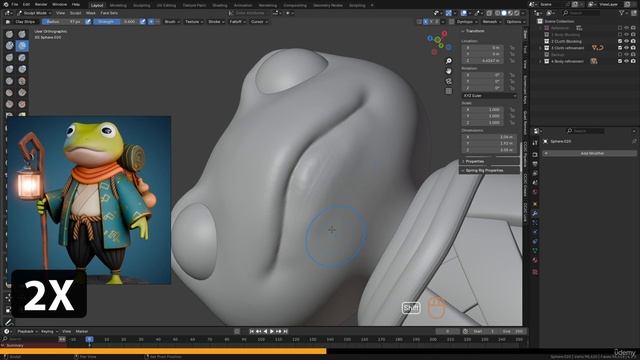This screenshot has width=640, height=360.
Task: Open the Sculpt Mode dropdown
Action: (34, 13)
